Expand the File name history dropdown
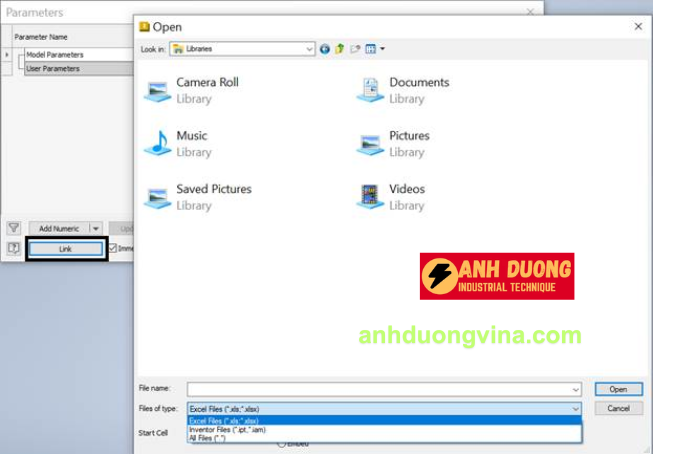The width and height of the screenshot is (680, 454). [x=575, y=389]
